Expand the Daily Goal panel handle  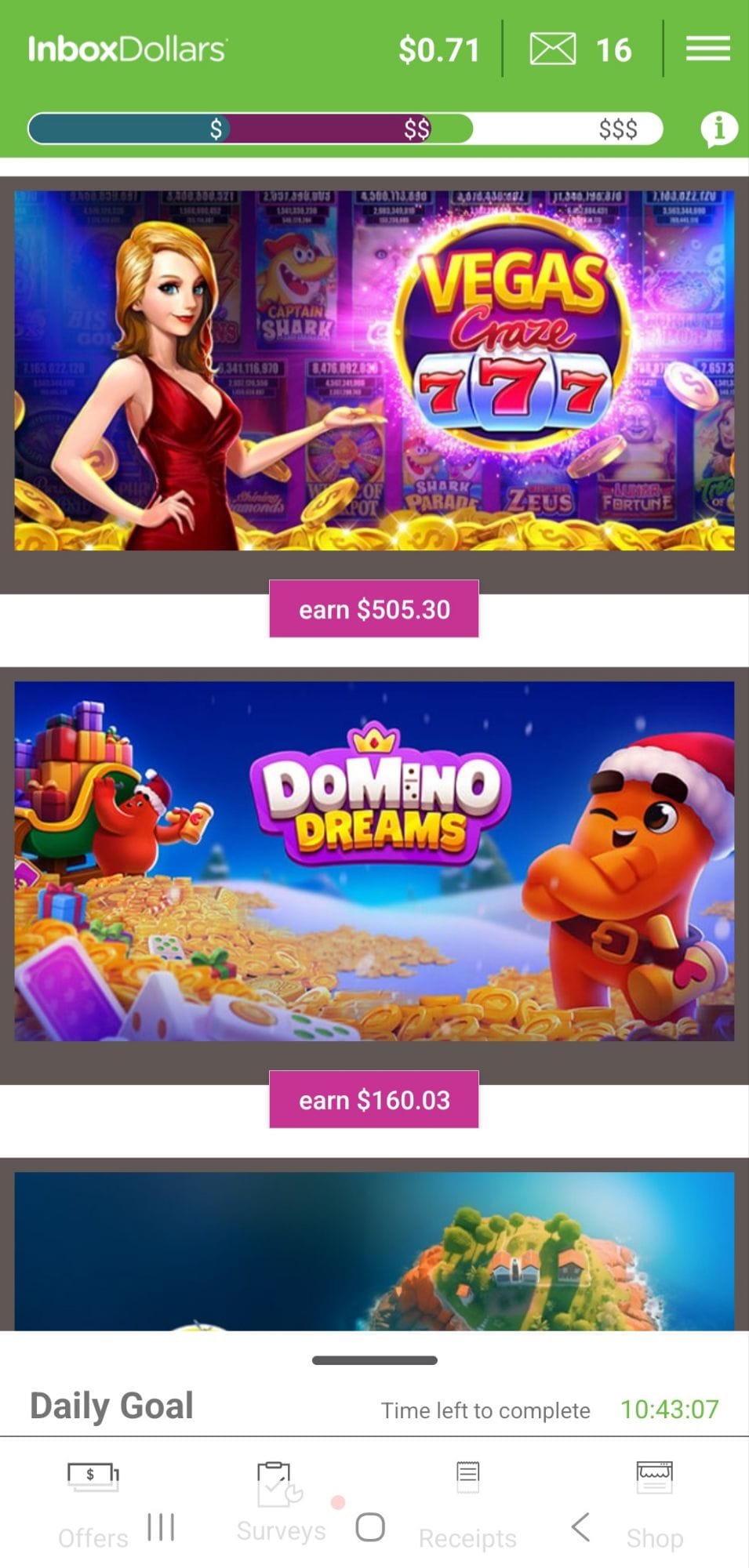click(x=375, y=1360)
